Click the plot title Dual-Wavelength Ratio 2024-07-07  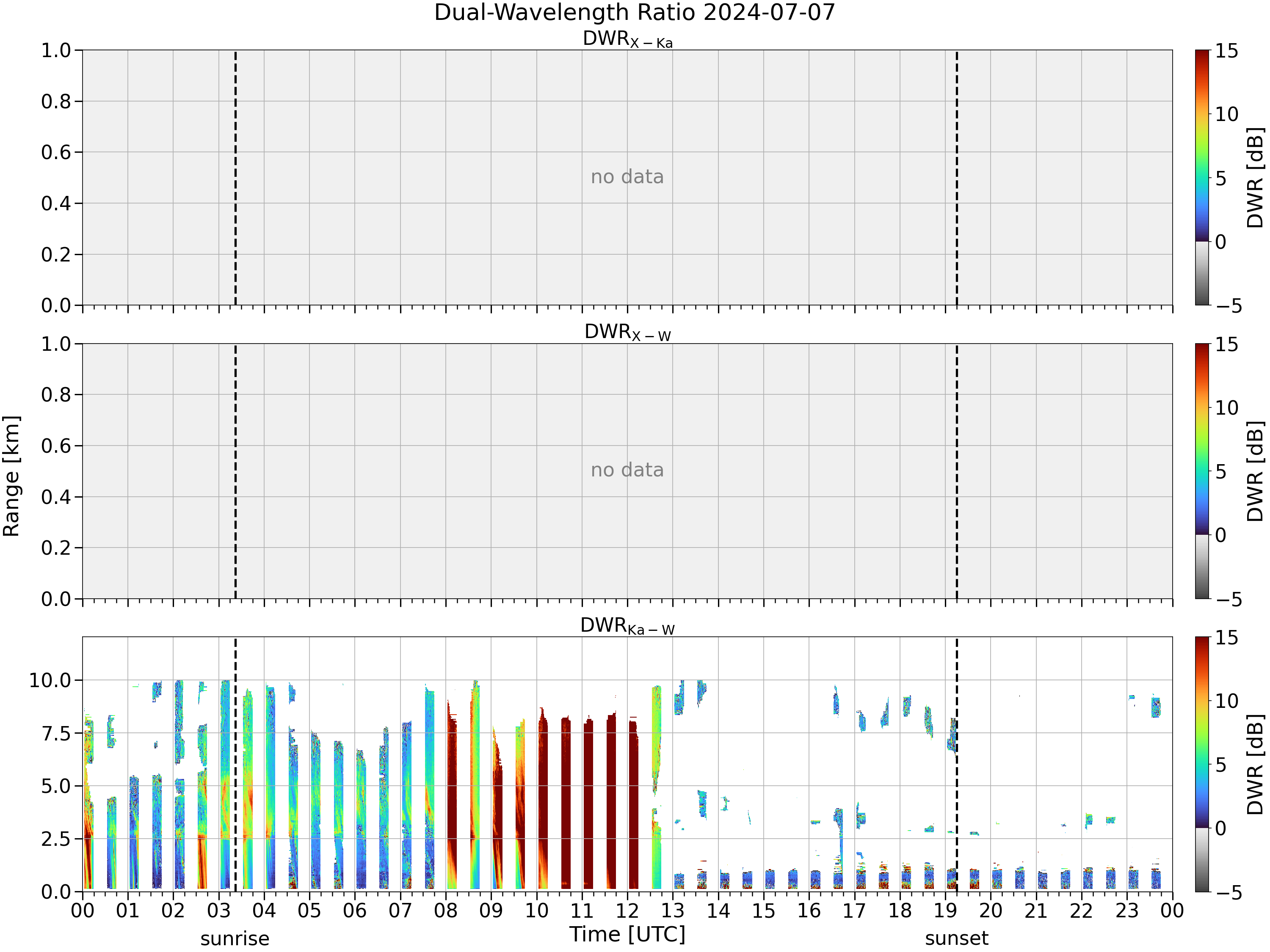(x=634, y=13)
